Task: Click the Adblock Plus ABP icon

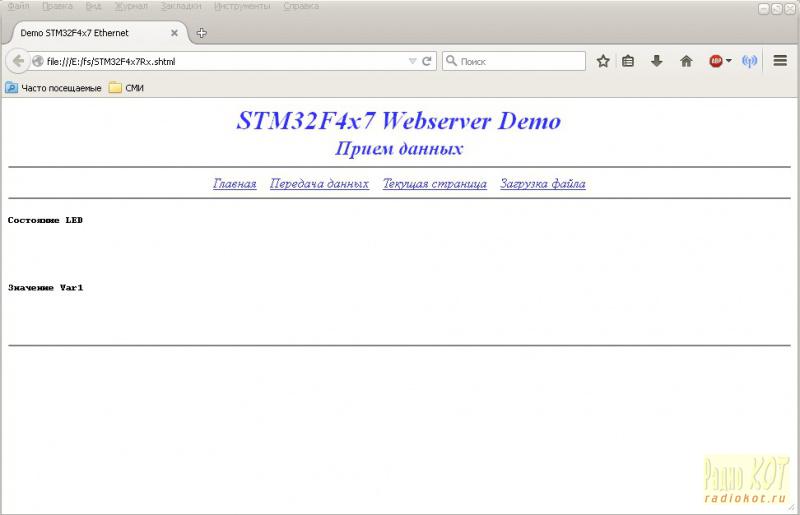Action: point(716,61)
